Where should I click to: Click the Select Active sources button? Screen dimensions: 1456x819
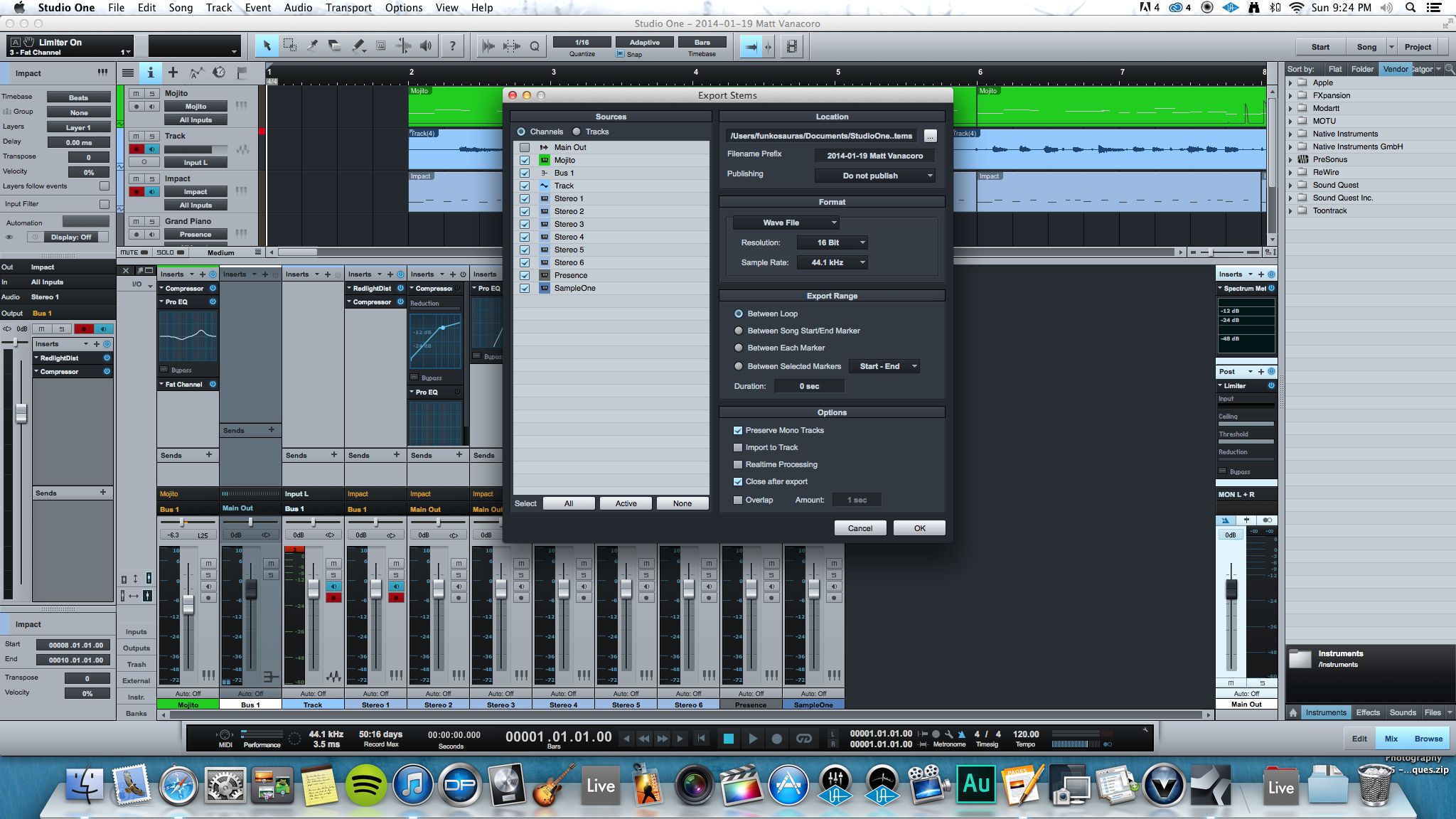[x=626, y=503]
